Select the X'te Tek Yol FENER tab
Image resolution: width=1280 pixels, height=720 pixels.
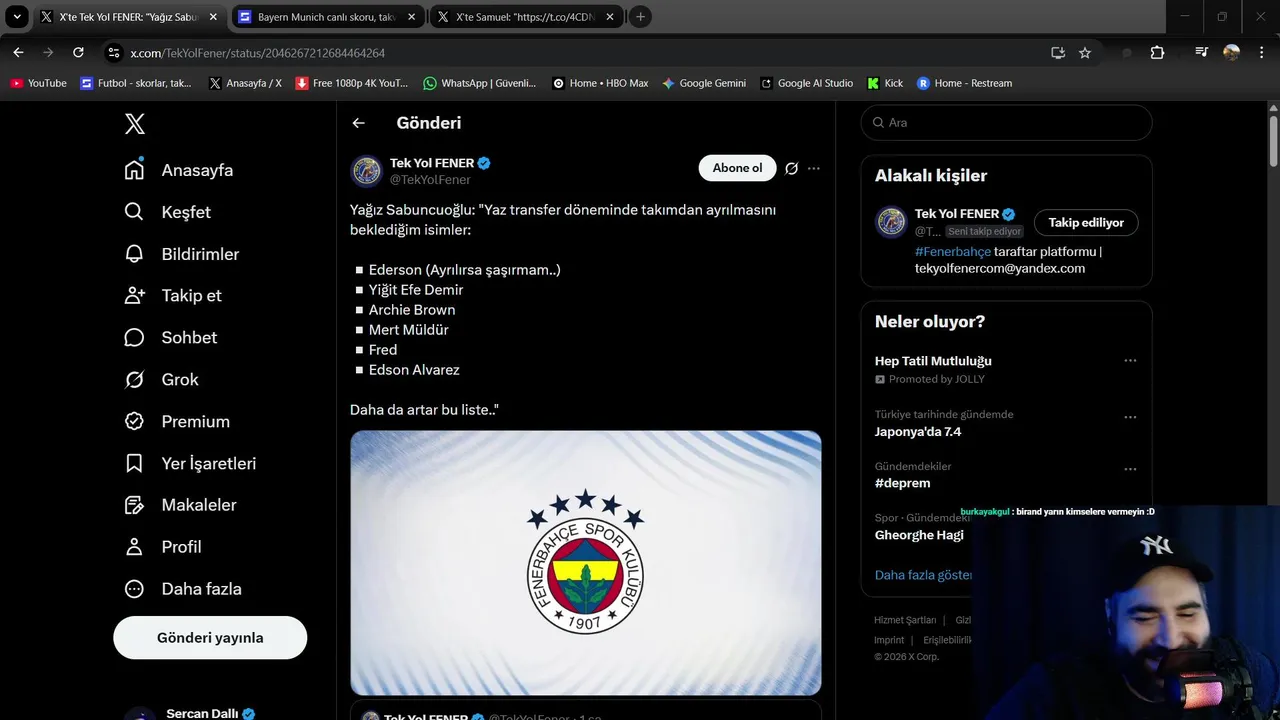click(130, 17)
